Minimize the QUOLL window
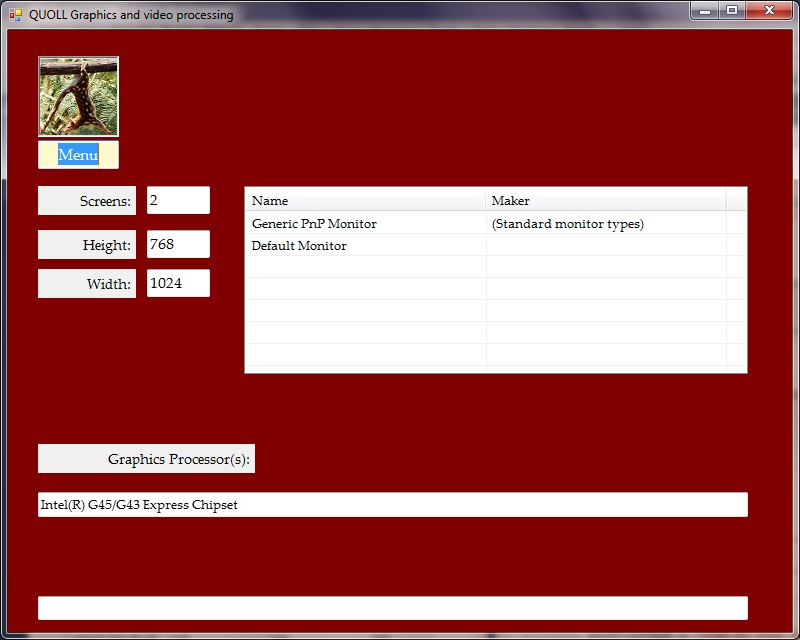The height and width of the screenshot is (640, 800). 705,10
